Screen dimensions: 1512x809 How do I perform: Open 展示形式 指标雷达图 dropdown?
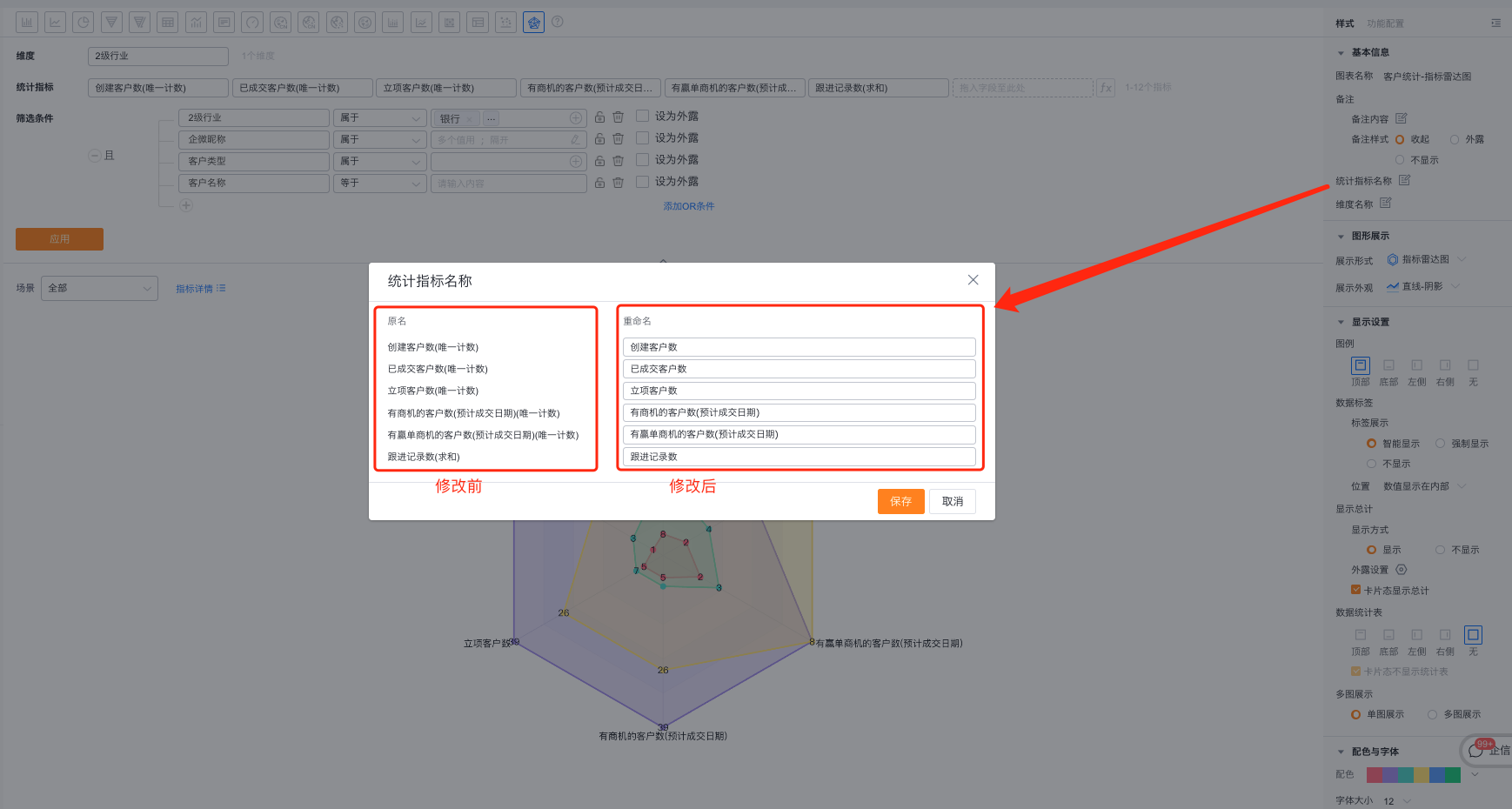click(1427, 259)
